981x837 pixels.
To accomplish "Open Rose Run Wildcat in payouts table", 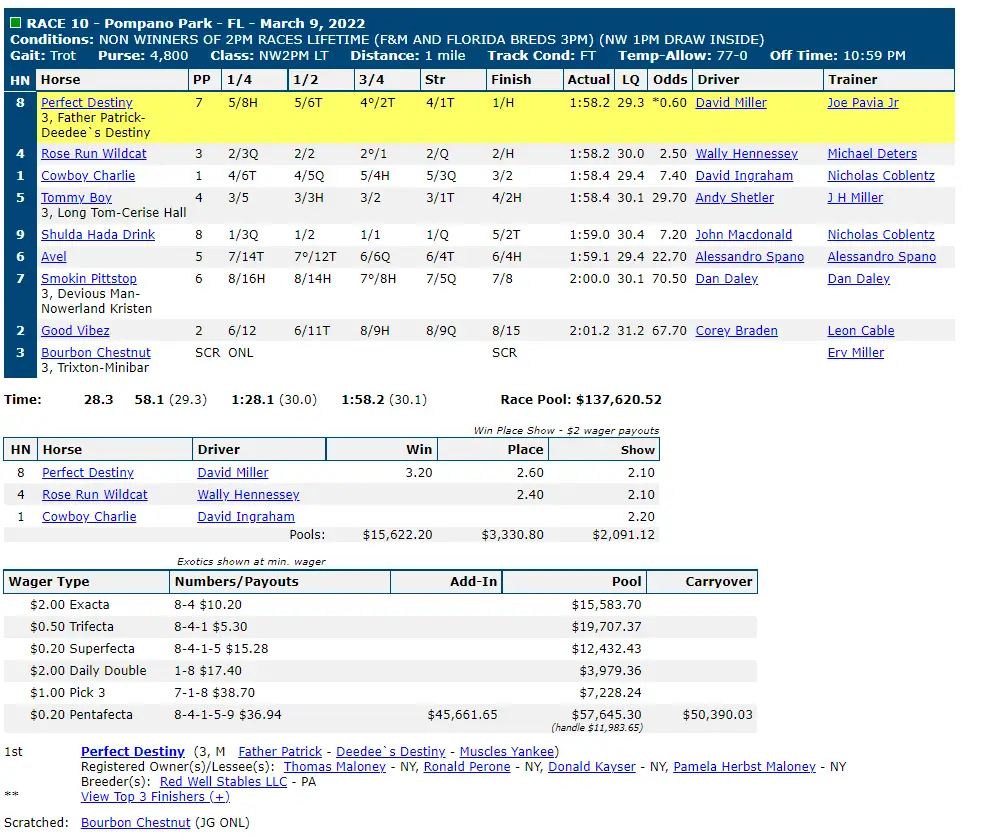I will 94,495.
